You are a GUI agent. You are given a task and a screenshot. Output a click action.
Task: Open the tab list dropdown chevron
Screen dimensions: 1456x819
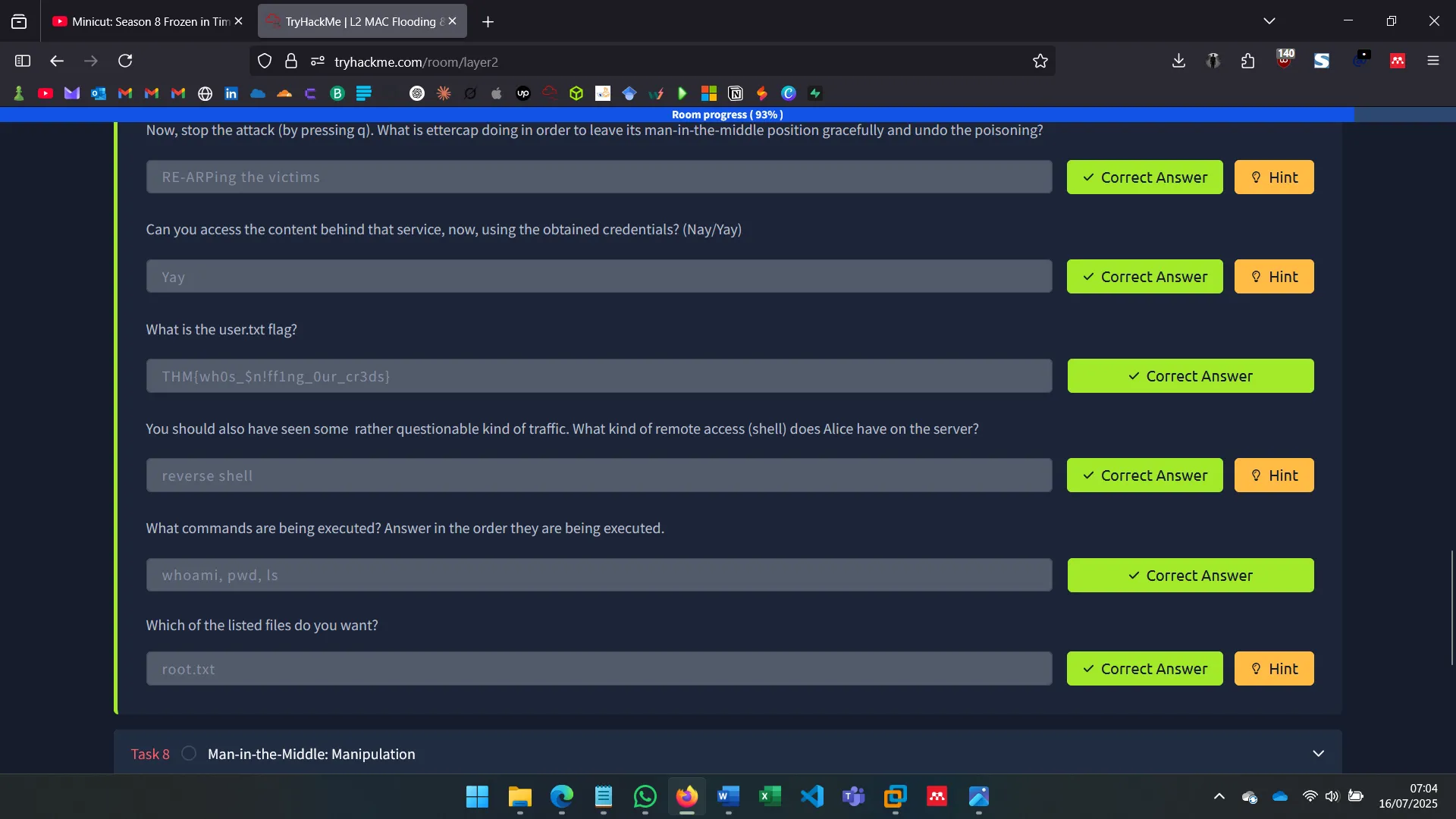pos(1269,20)
